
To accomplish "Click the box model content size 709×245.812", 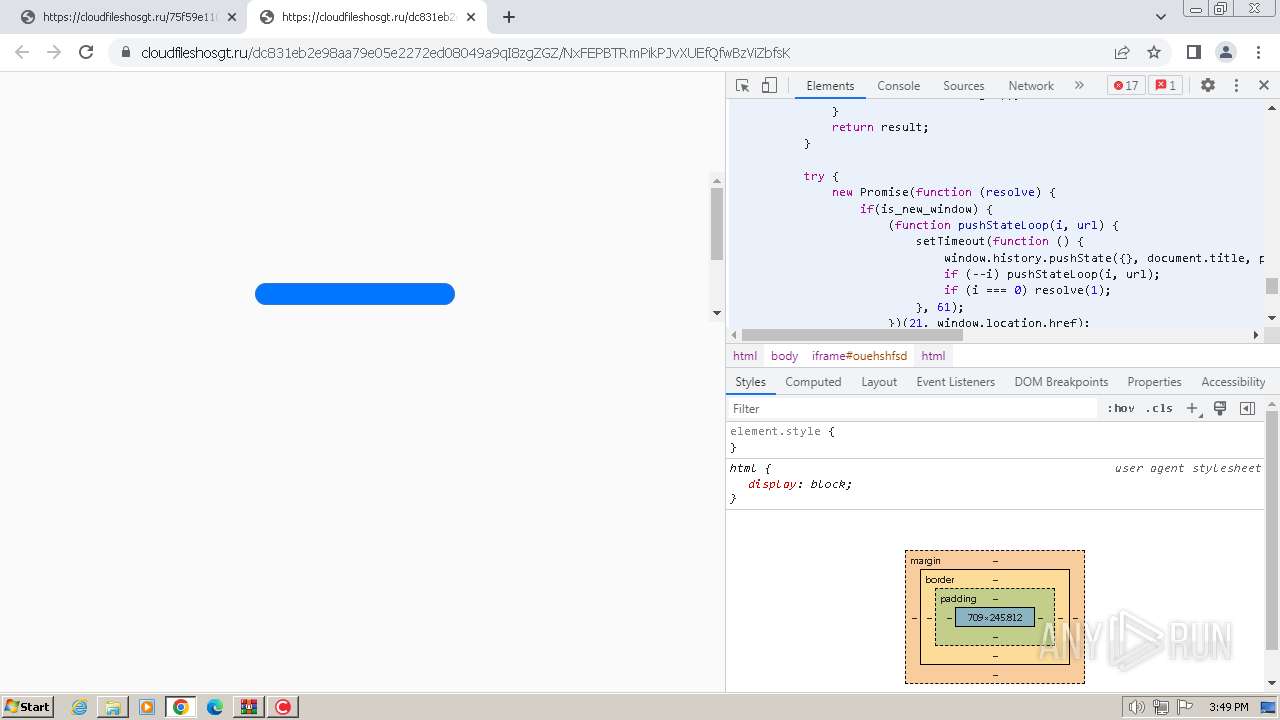I will [x=995, y=617].
